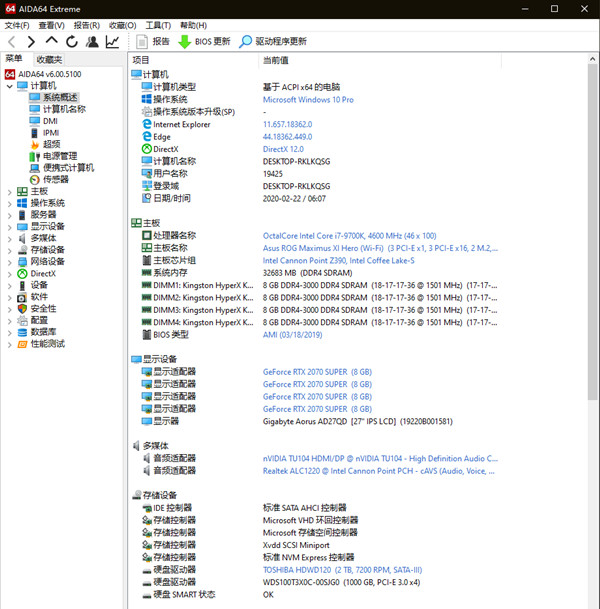Expand the 多媒体 tree node

tap(9, 238)
